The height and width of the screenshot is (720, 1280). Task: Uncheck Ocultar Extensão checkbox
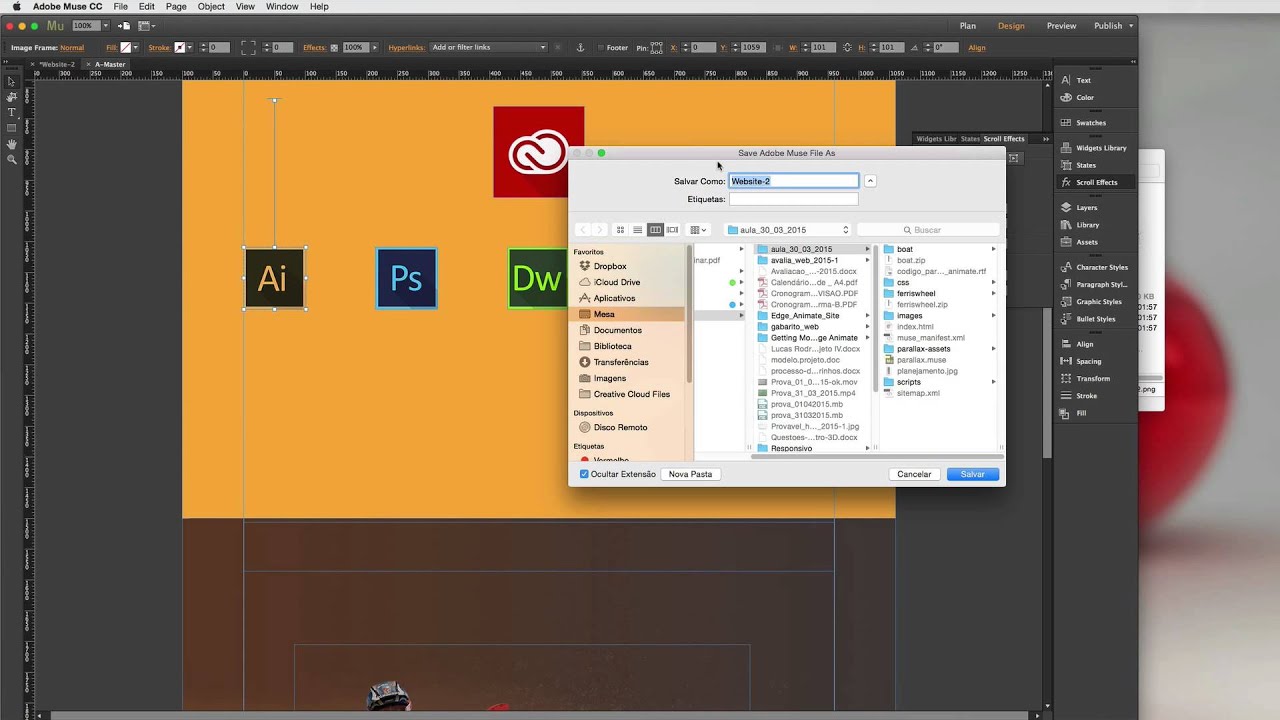click(x=584, y=474)
